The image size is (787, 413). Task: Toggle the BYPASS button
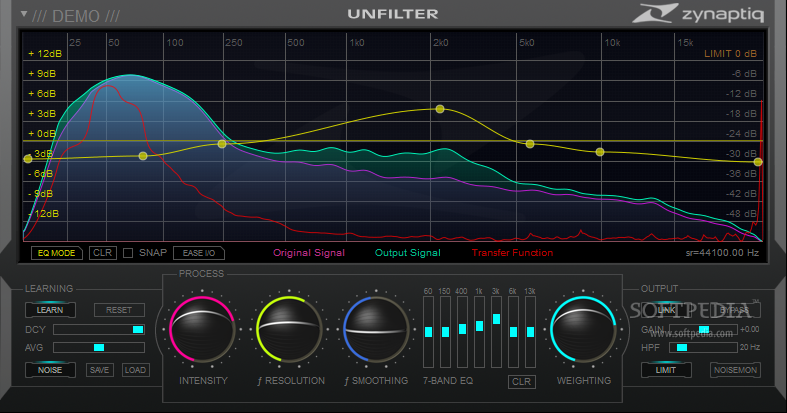pyautogui.click(x=735, y=310)
